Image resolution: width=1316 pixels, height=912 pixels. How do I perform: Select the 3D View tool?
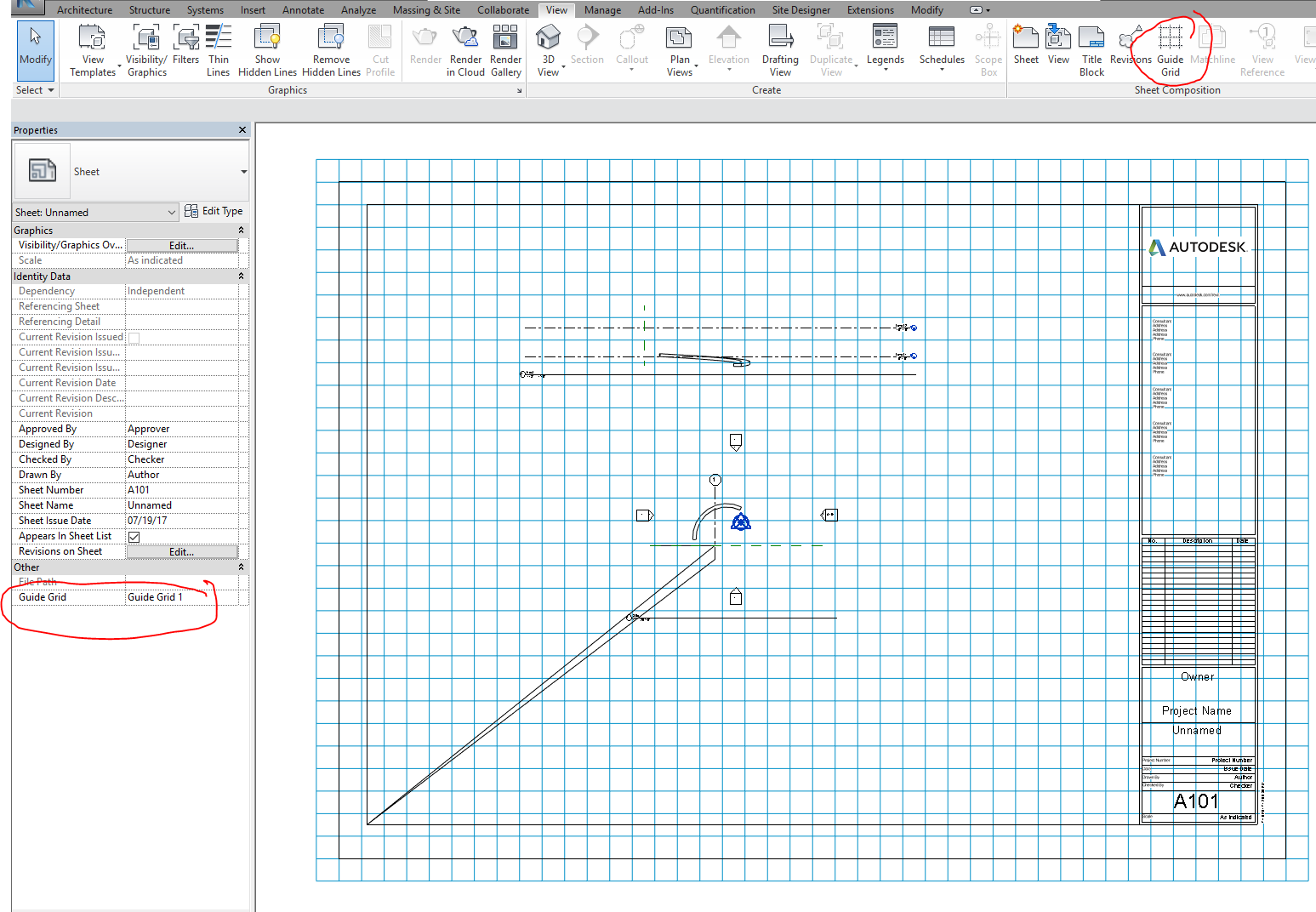tap(549, 47)
